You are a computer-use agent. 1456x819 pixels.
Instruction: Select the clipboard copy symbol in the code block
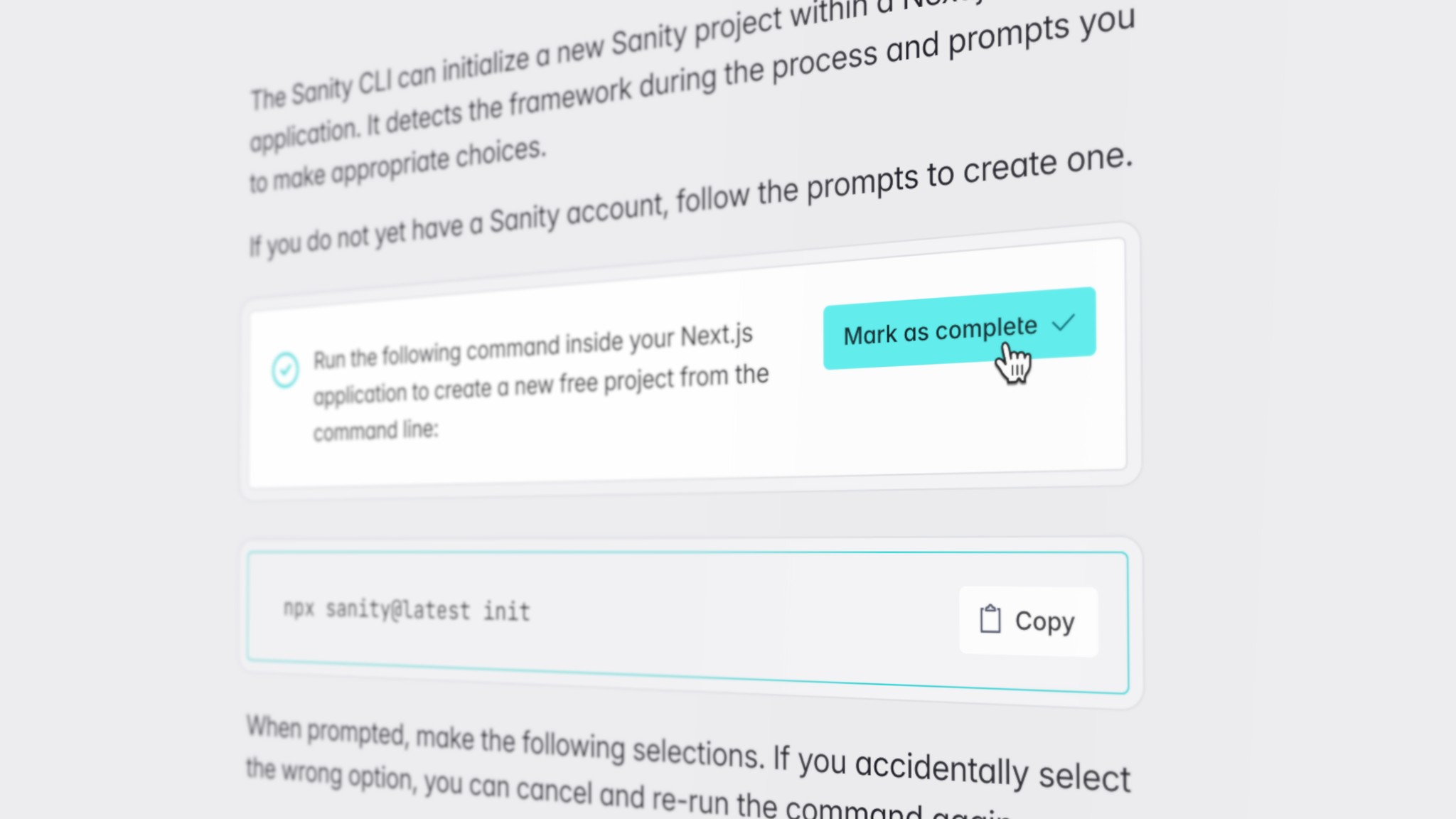(x=990, y=618)
